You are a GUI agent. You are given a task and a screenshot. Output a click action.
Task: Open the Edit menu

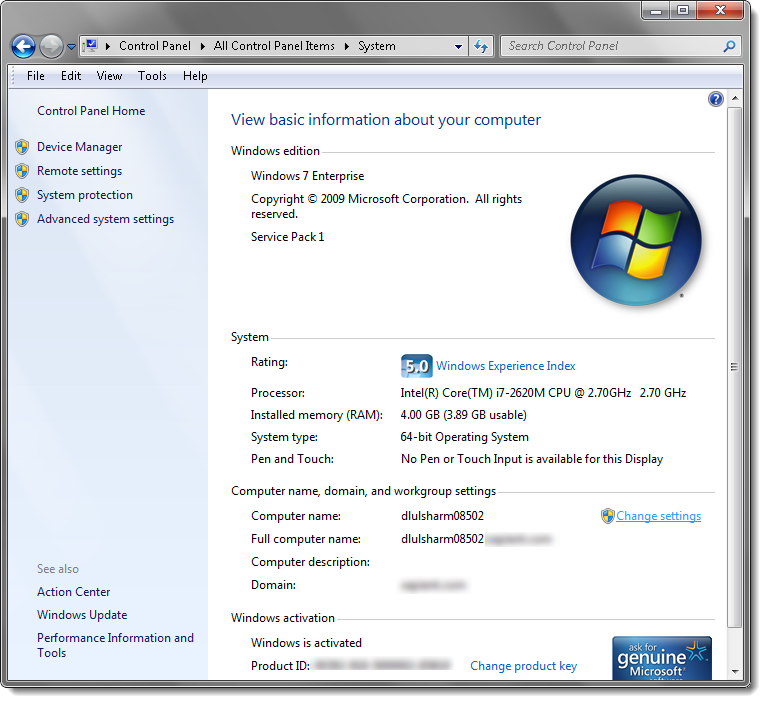[71, 76]
